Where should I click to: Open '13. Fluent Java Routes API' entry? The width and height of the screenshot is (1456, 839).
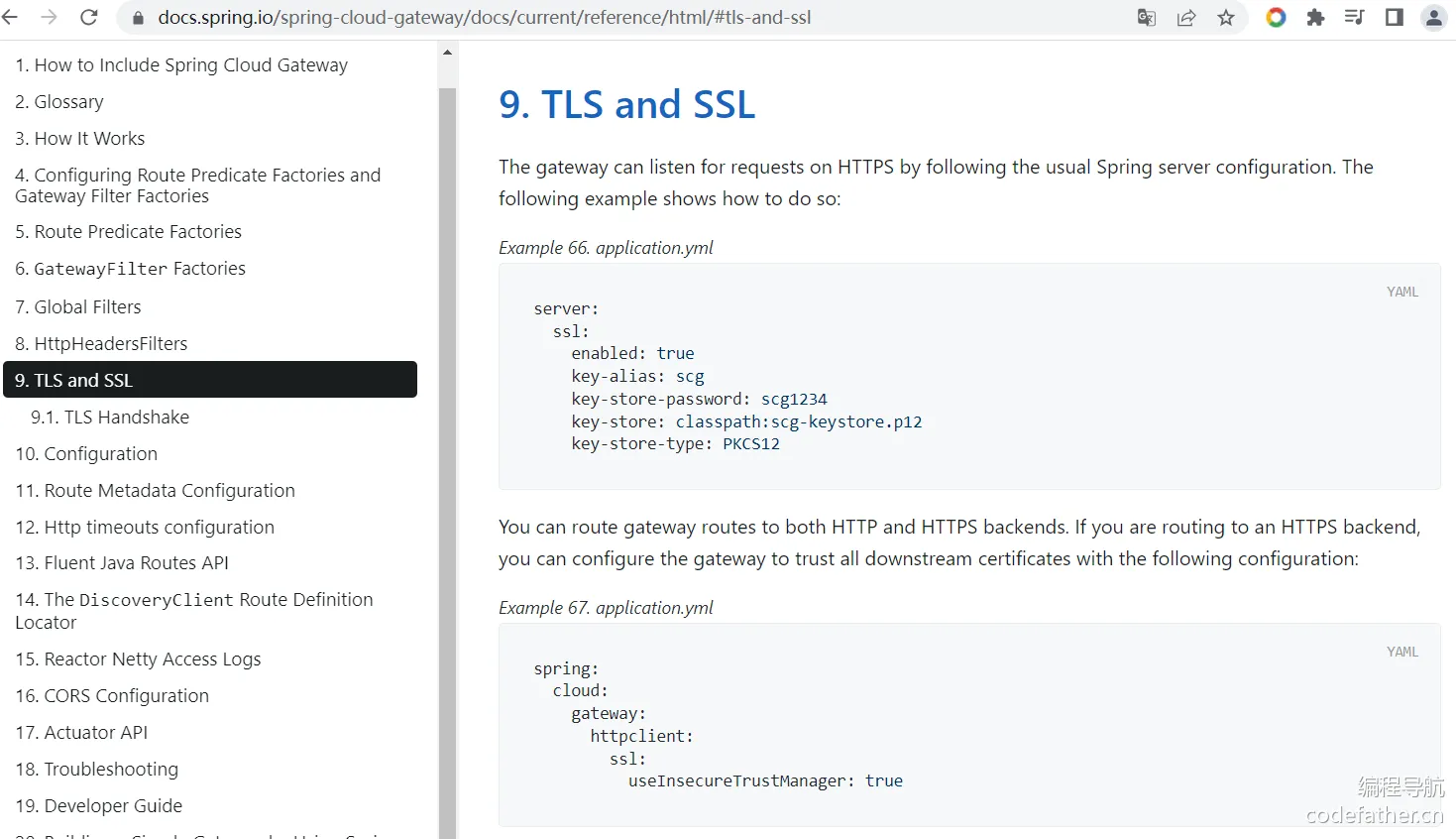[x=122, y=563]
